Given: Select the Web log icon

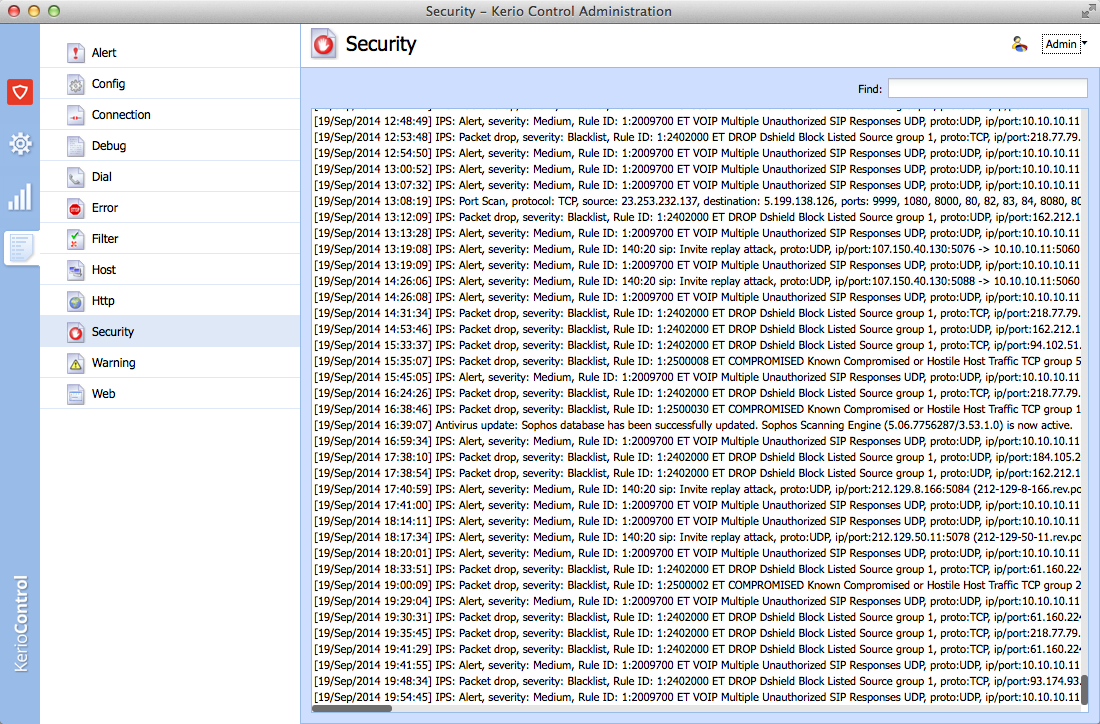Looking at the screenshot, I should [x=76, y=394].
